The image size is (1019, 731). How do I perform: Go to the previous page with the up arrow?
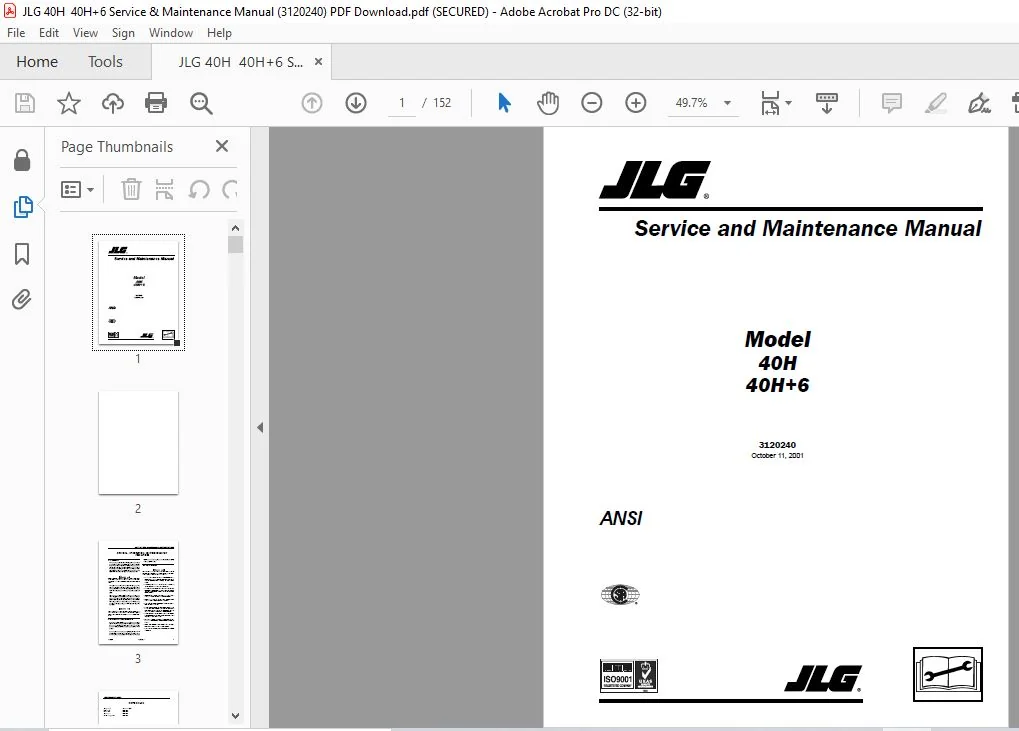(x=312, y=103)
